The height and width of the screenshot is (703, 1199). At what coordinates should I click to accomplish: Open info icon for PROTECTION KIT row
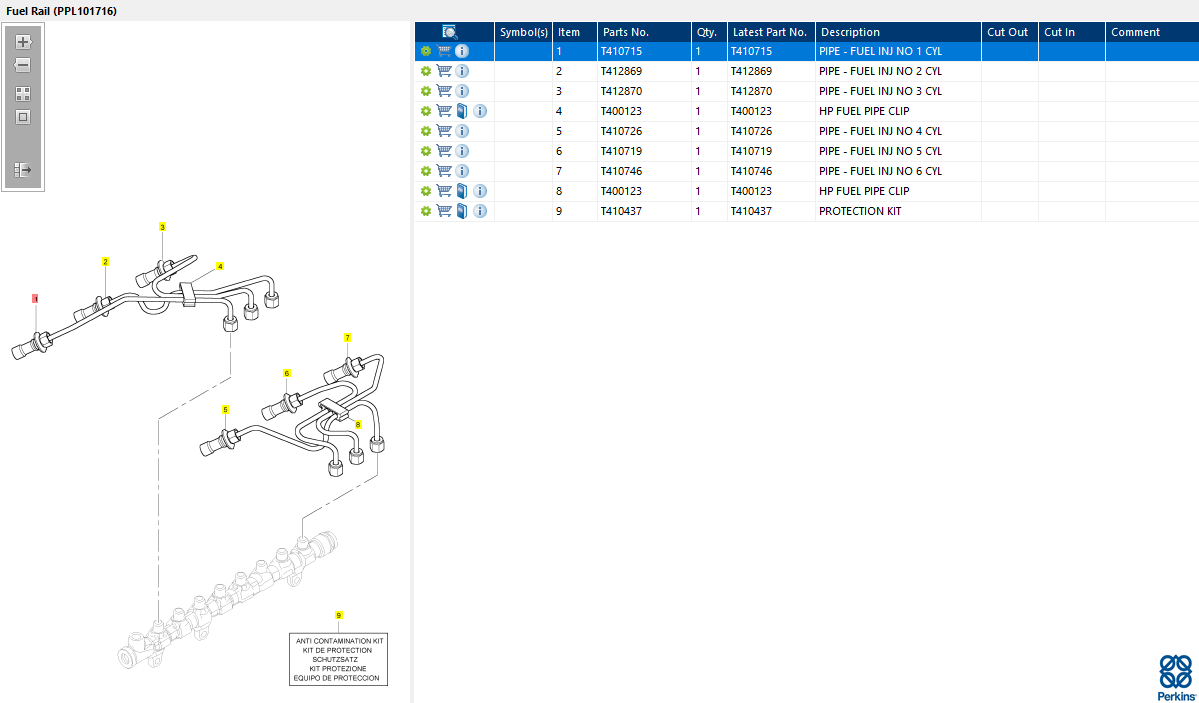tap(480, 210)
